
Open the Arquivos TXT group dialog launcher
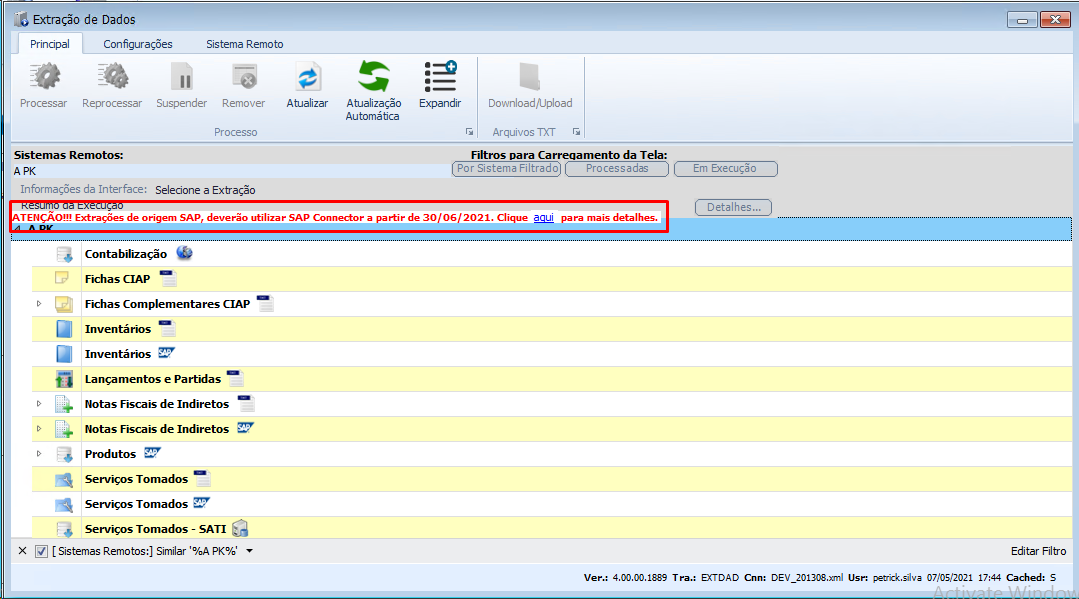577,132
